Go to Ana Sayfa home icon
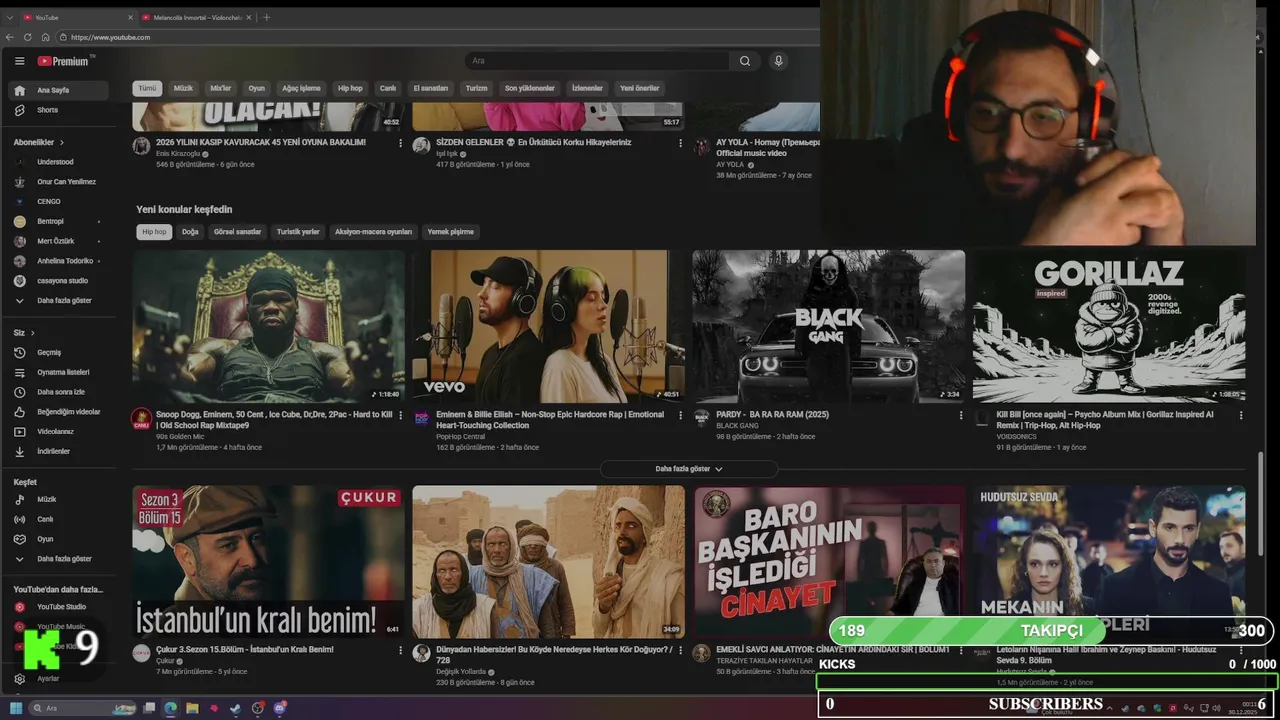This screenshot has width=1280, height=720. click(x=19, y=90)
